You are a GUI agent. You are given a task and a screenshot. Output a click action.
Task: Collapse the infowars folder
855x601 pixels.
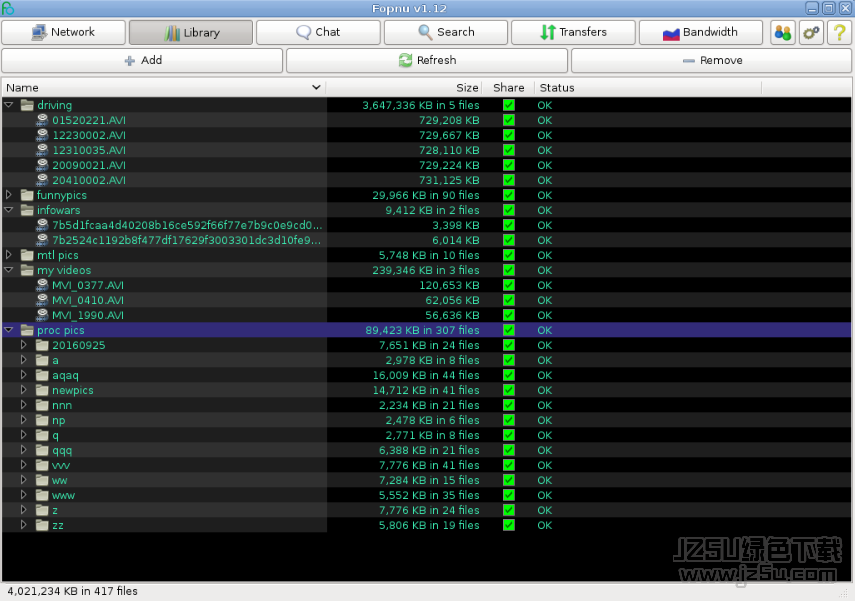point(9,209)
